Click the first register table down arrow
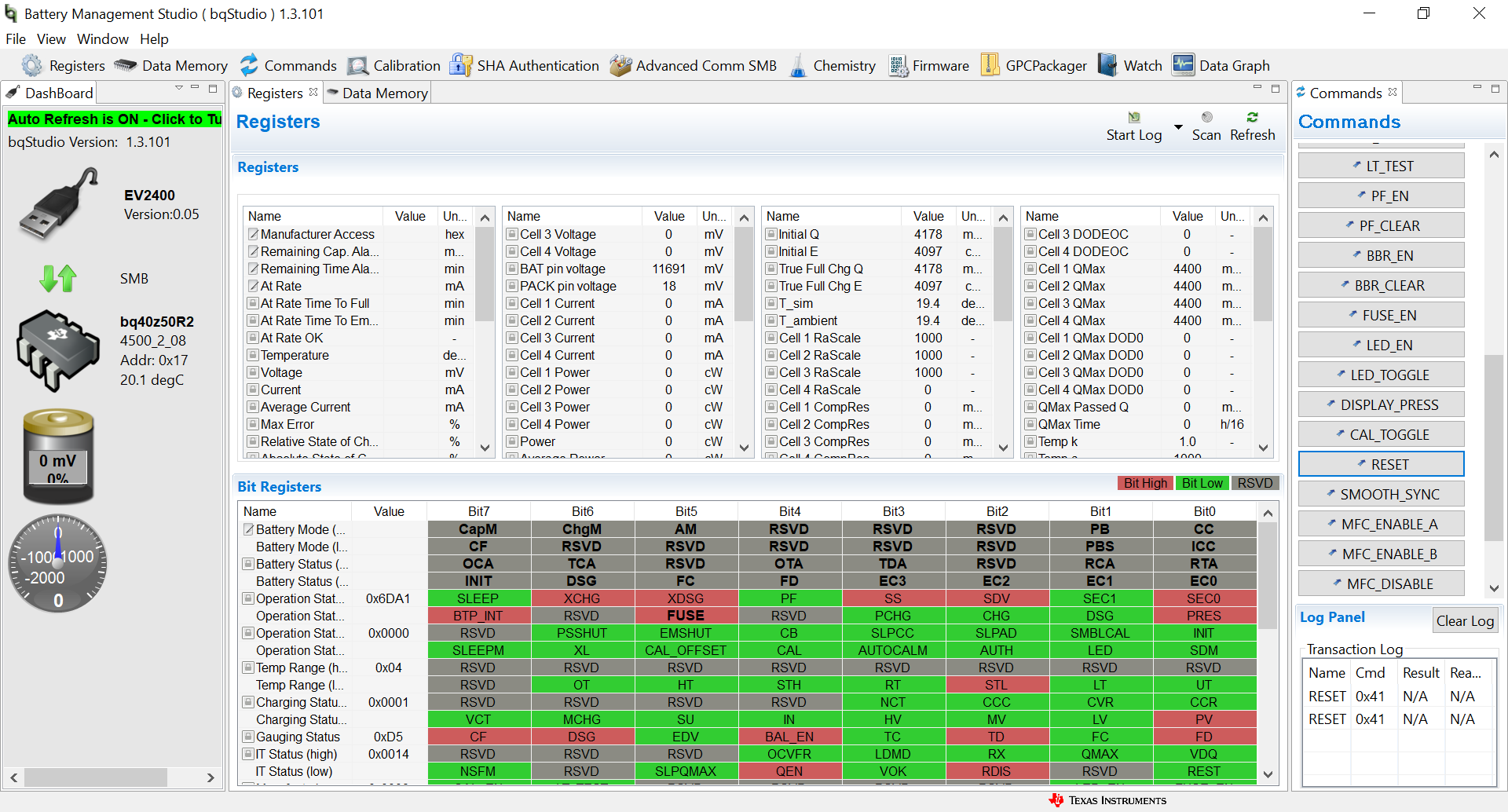This screenshot has height=812, width=1508. 485,448
